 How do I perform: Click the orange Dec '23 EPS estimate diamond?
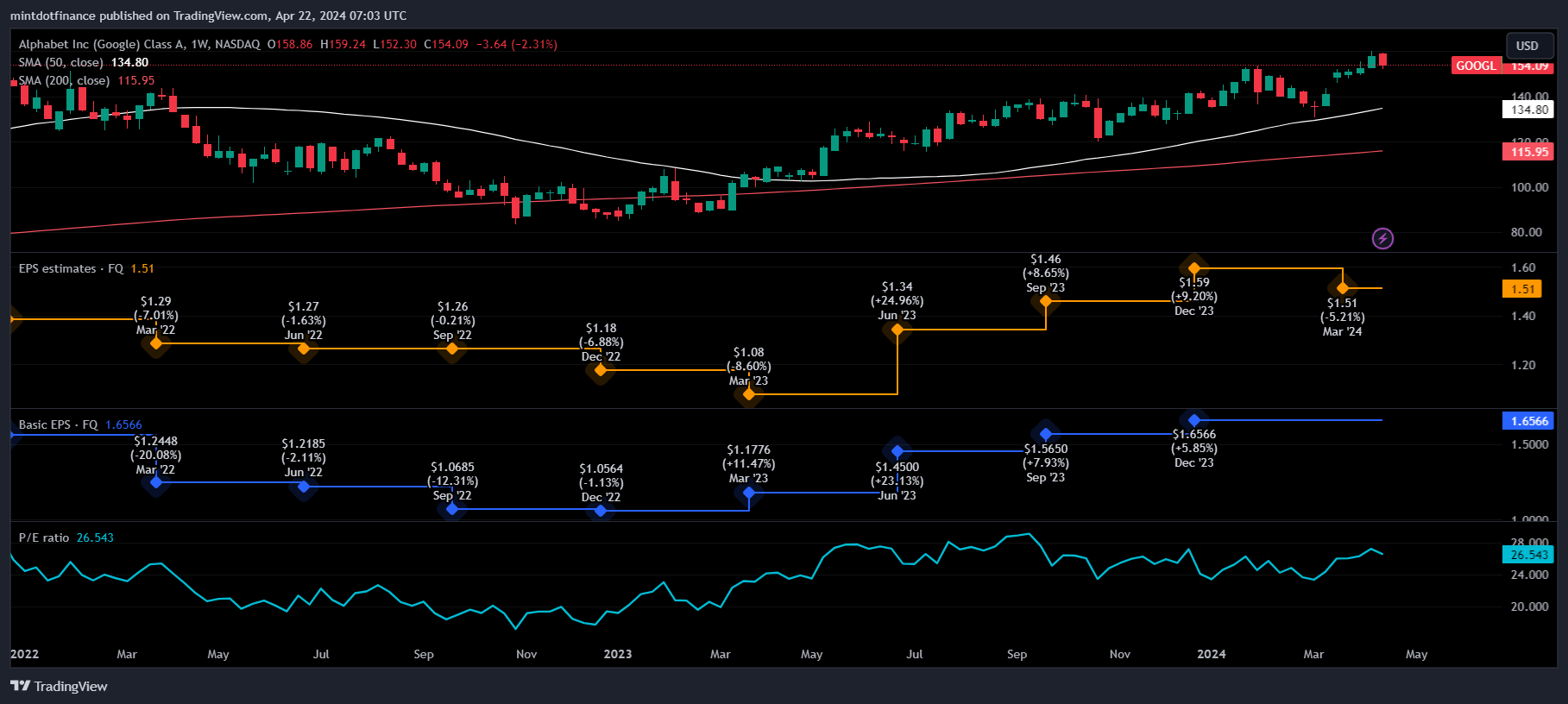(1194, 268)
